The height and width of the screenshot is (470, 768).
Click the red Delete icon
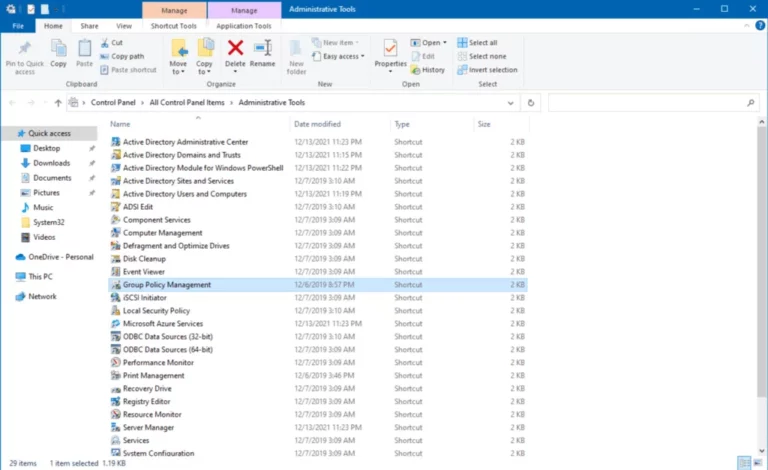point(235,47)
